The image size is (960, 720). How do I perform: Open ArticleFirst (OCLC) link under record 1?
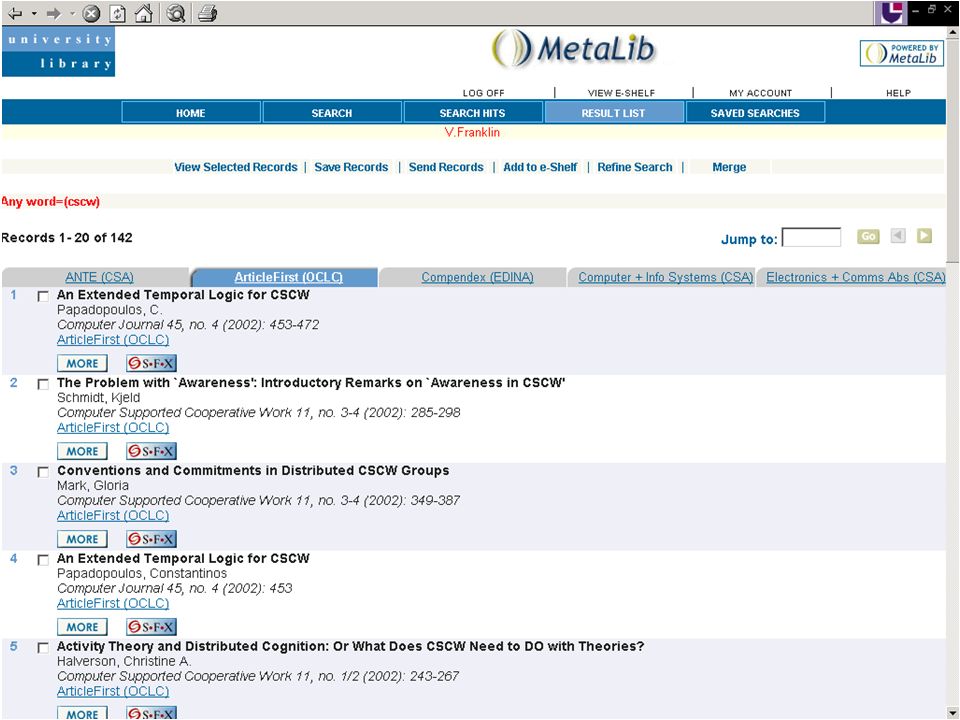click(113, 340)
